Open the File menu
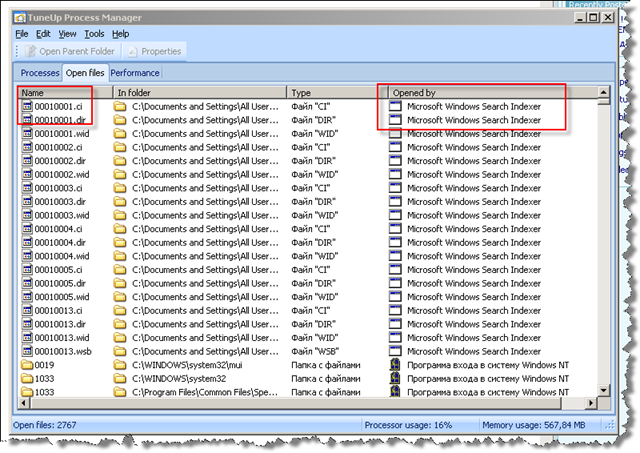 point(23,34)
